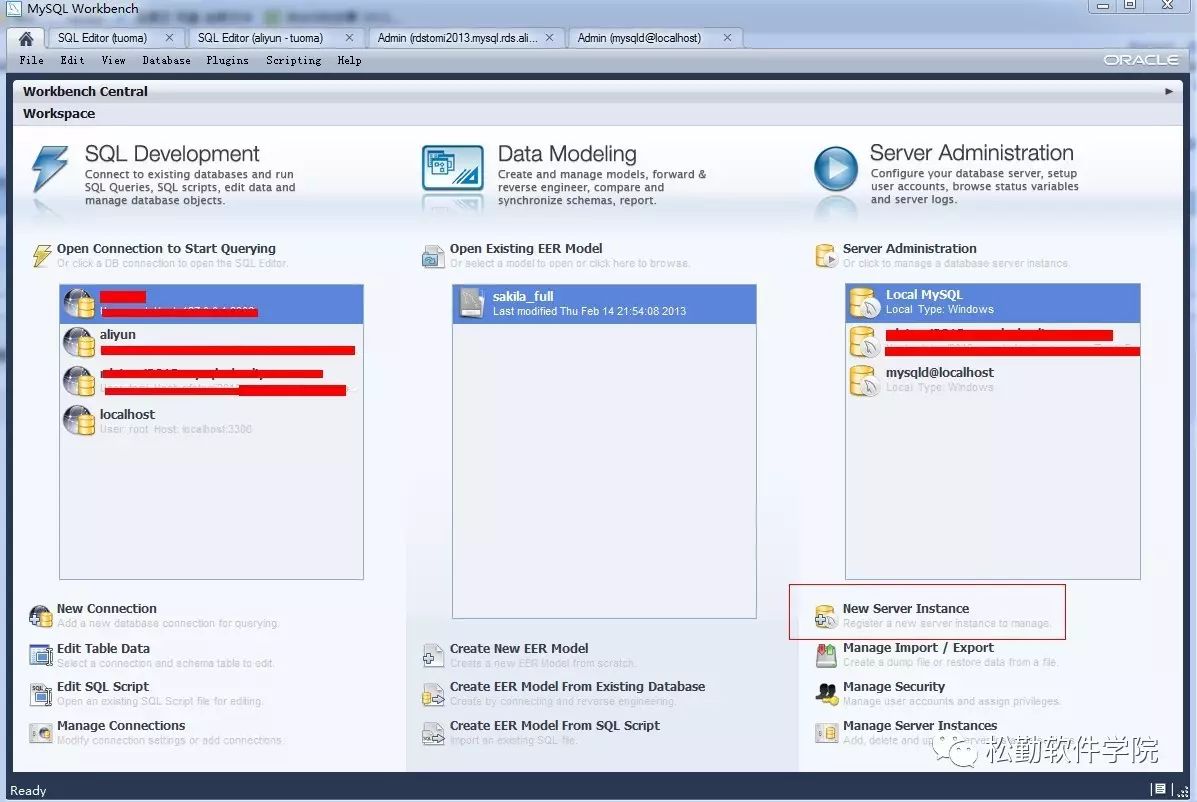
Task: Click the Open Existing EER Model icon
Action: point(433,256)
